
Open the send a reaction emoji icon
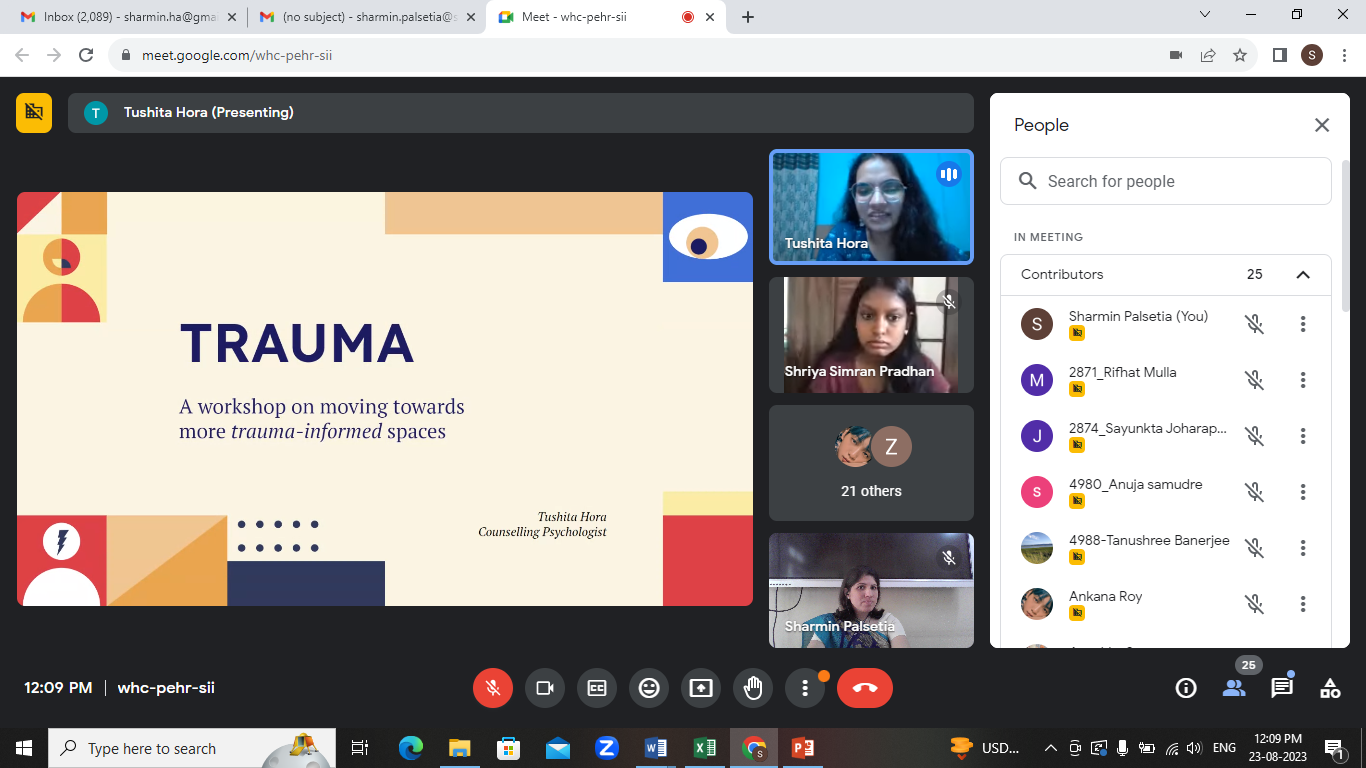(x=649, y=688)
